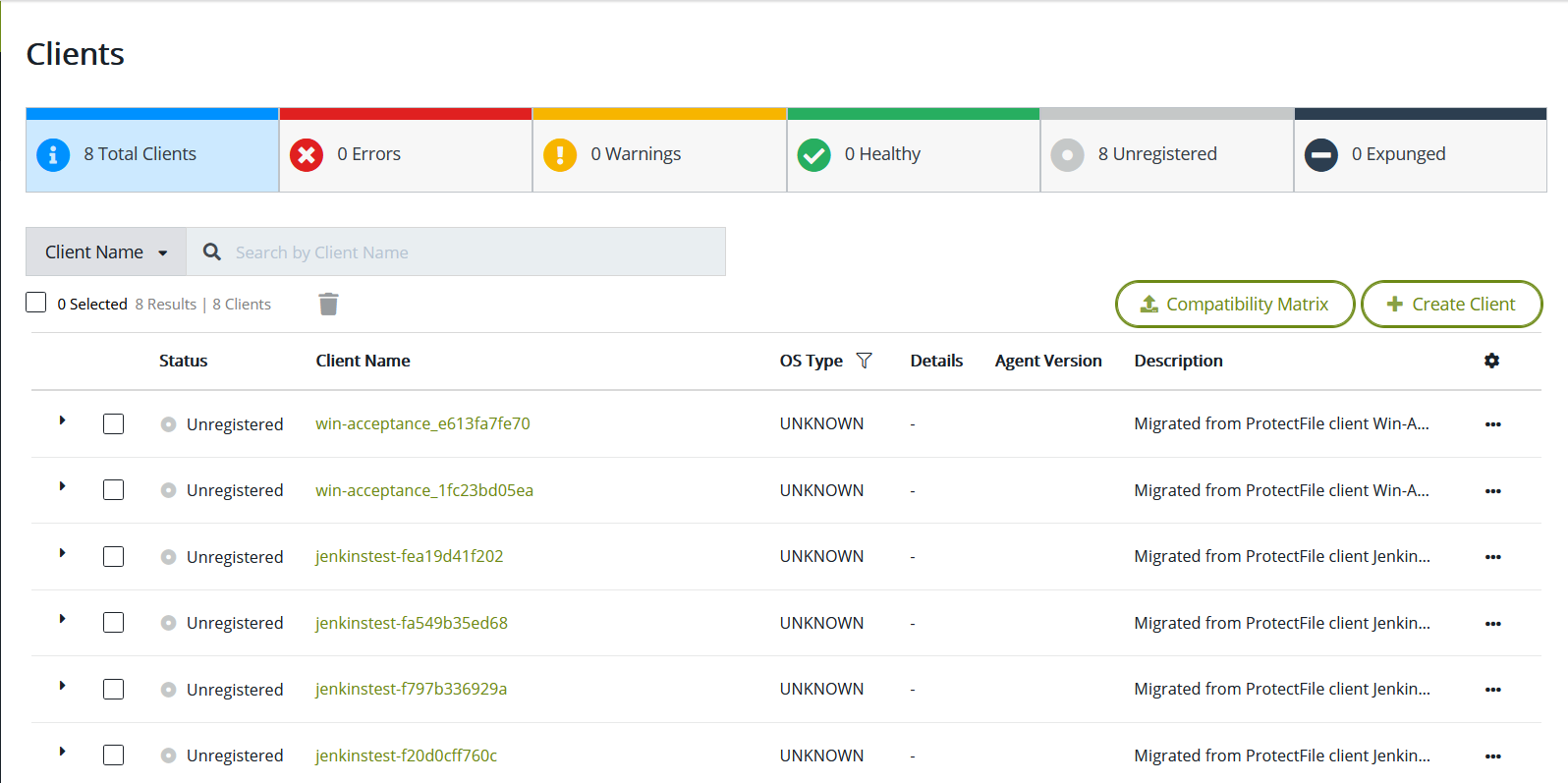Click the Create Client button
This screenshot has height=783, width=1568.
[x=1452, y=305]
